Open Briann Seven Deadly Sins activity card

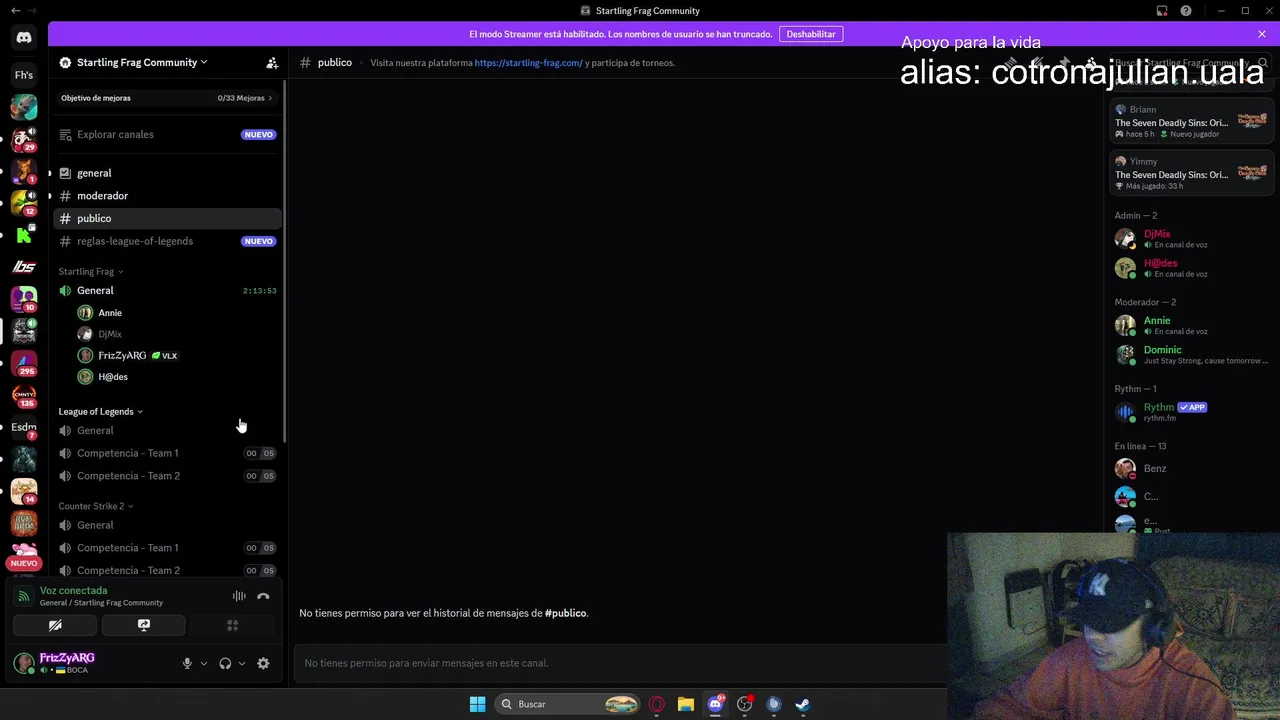[1190, 121]
